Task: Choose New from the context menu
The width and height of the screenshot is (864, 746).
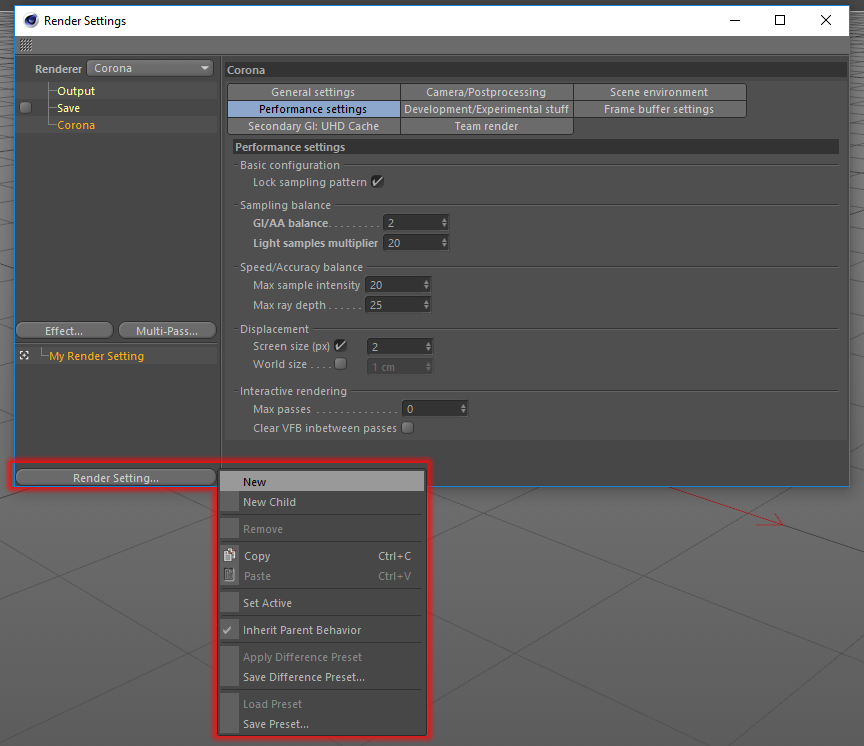Action: 322,482
